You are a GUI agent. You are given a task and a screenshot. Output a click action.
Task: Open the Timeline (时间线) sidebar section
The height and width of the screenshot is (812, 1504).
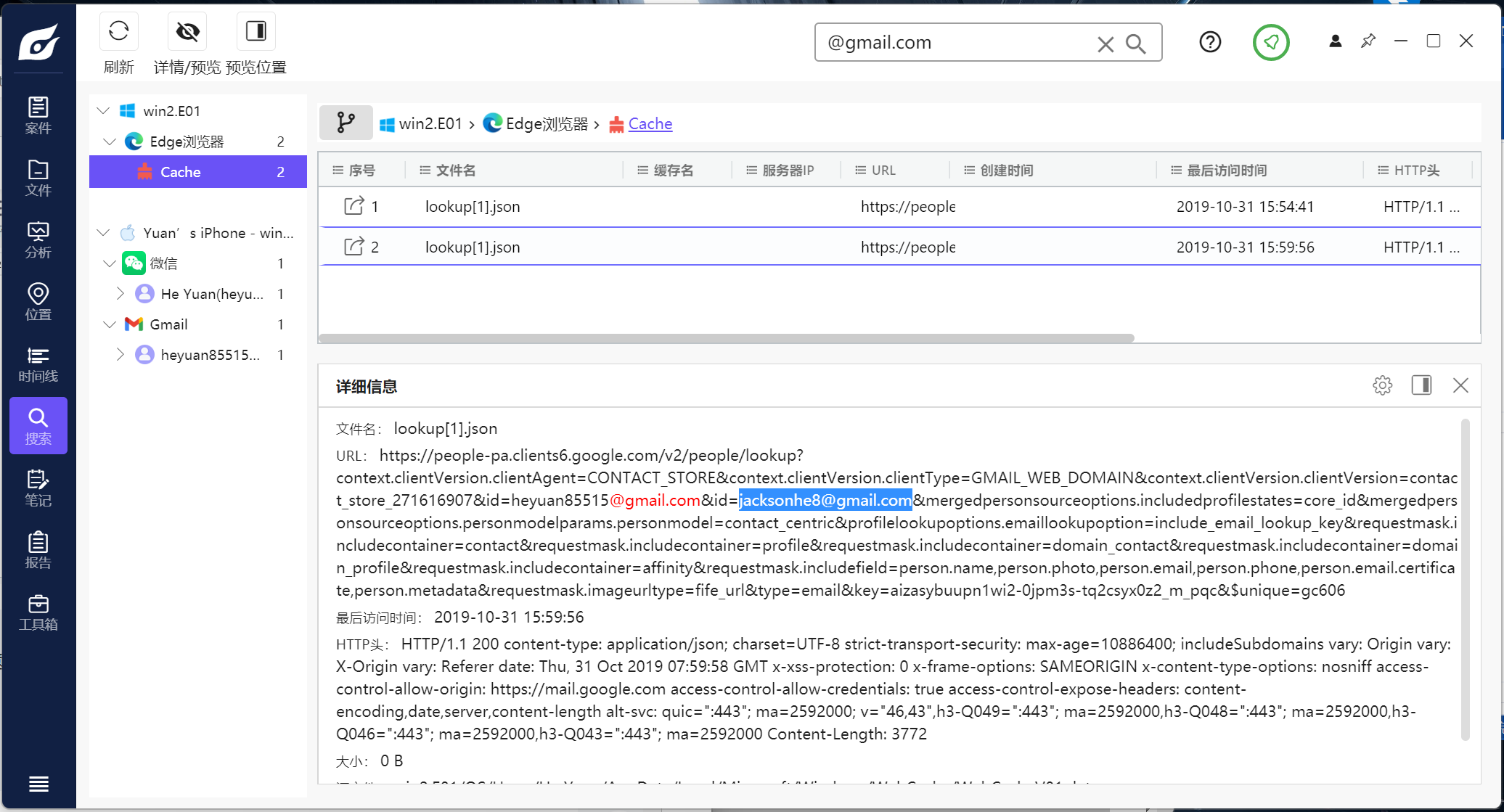38,364
